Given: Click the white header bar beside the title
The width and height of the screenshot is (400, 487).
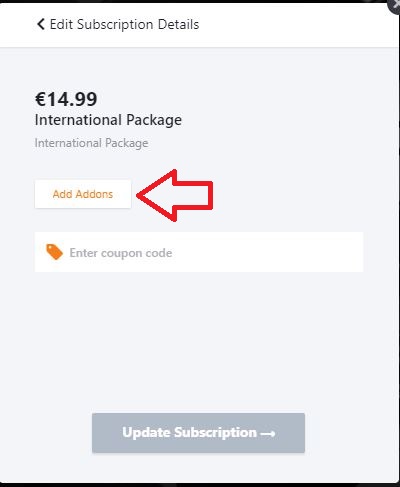Looking at the screenshot, I should pos(293,25).
